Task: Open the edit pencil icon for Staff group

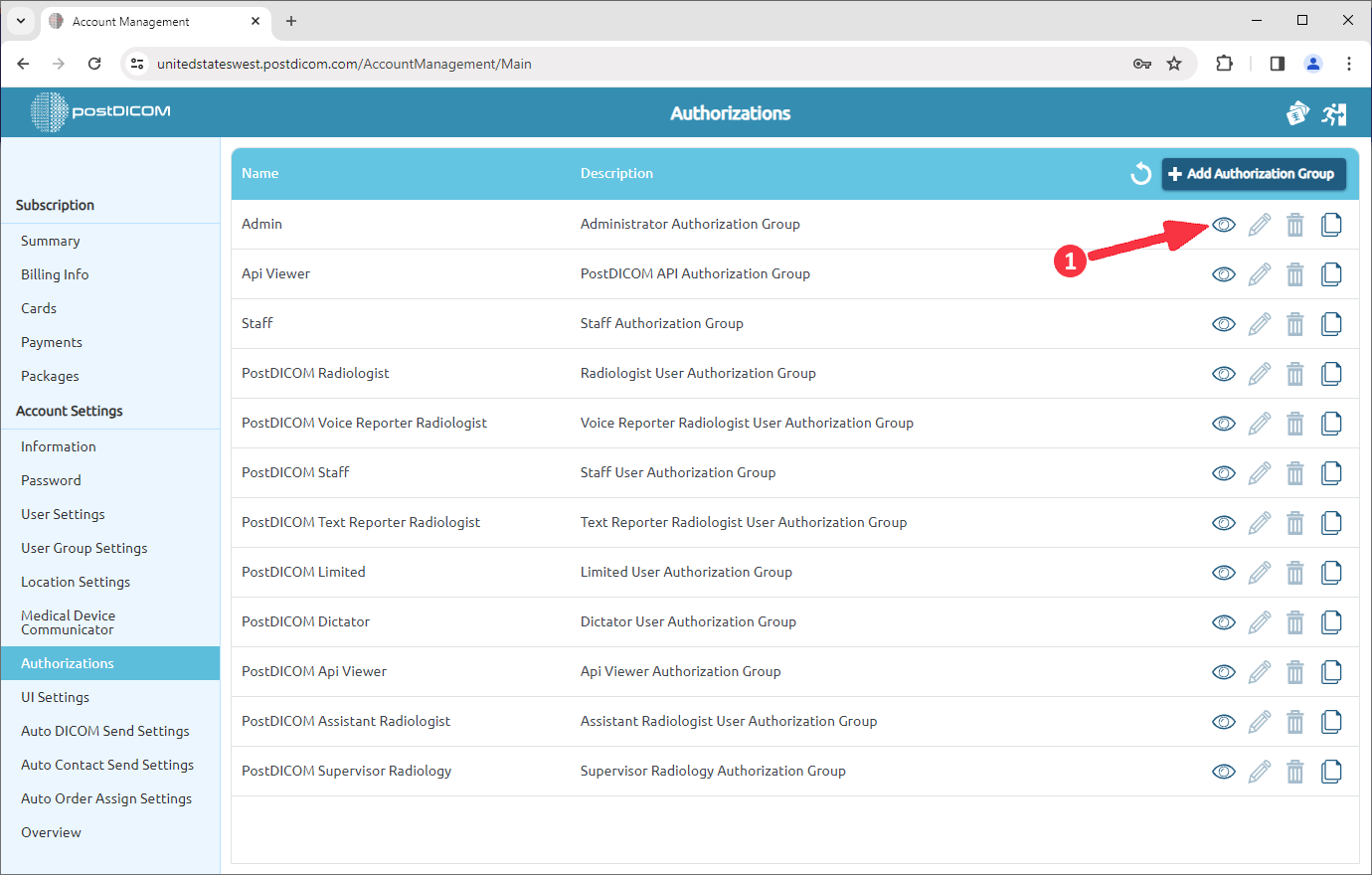Action: 1259,323
